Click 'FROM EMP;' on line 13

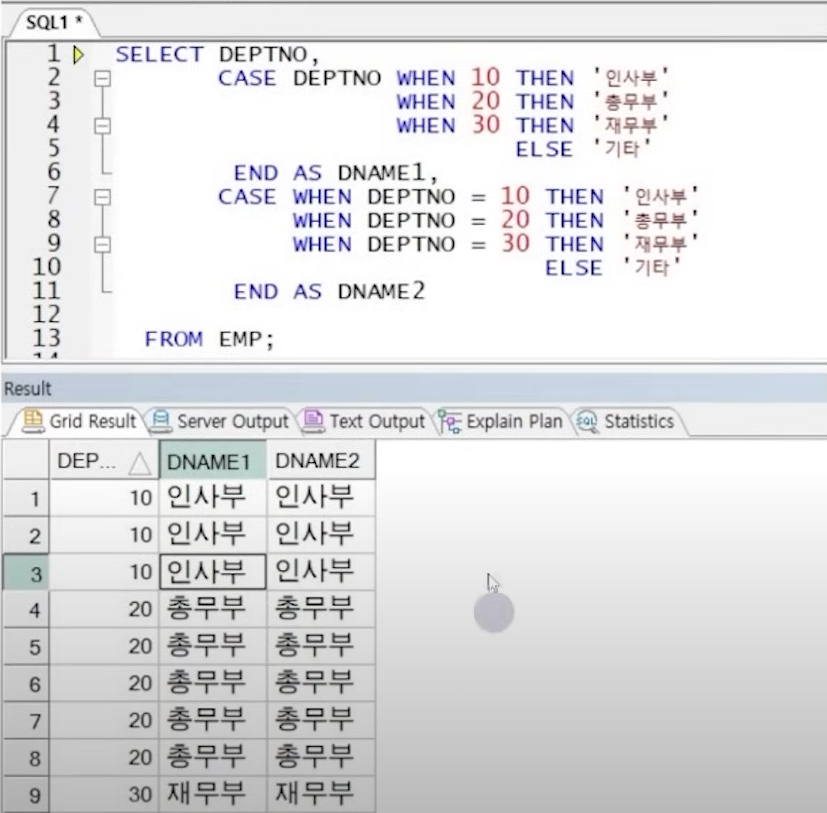(x=209, y=339)
